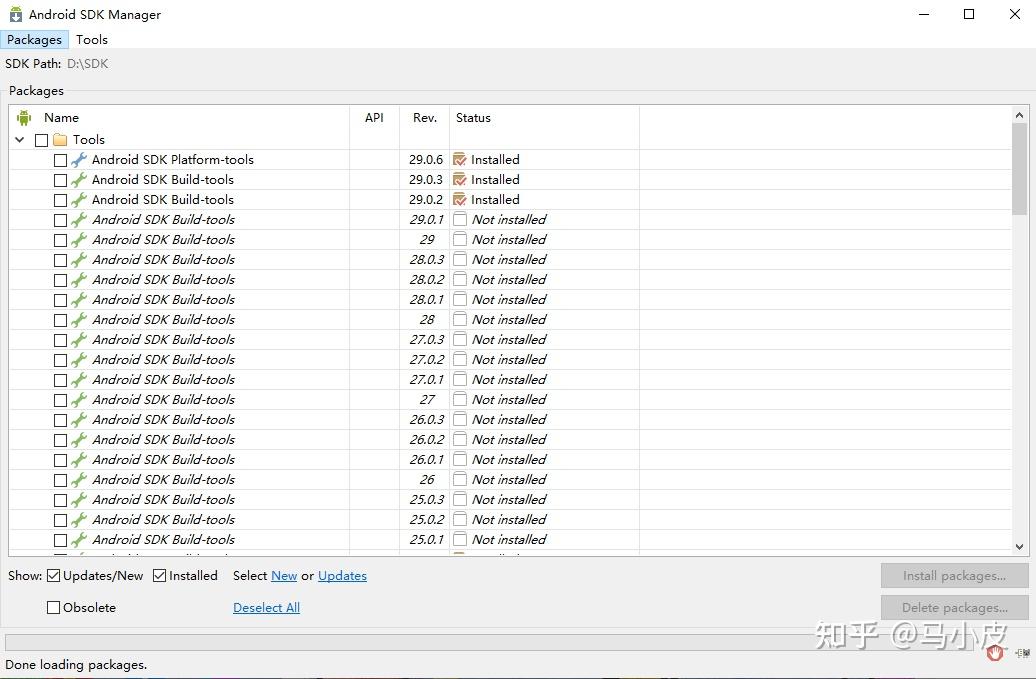Viewport: 1036px width, 679px height.
Task: Click wrench icon of Build-tools rev 29
Action: point(79,240)
